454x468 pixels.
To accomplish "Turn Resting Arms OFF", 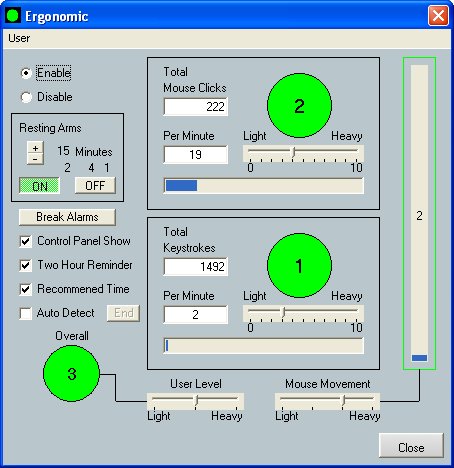I will click(95, 185).
